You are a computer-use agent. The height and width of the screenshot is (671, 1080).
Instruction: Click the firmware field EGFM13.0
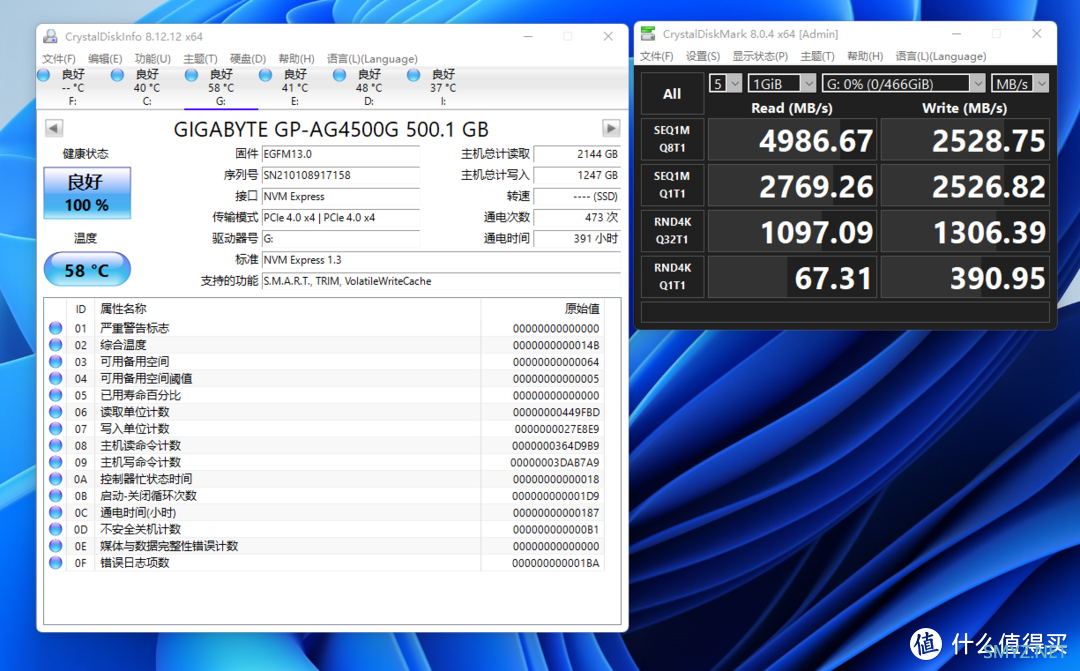click(x=341, y=154)
